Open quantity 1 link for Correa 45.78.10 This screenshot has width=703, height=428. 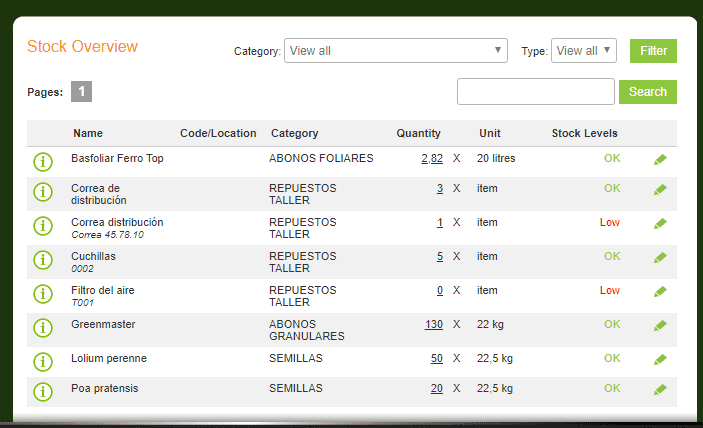[440, 222]
